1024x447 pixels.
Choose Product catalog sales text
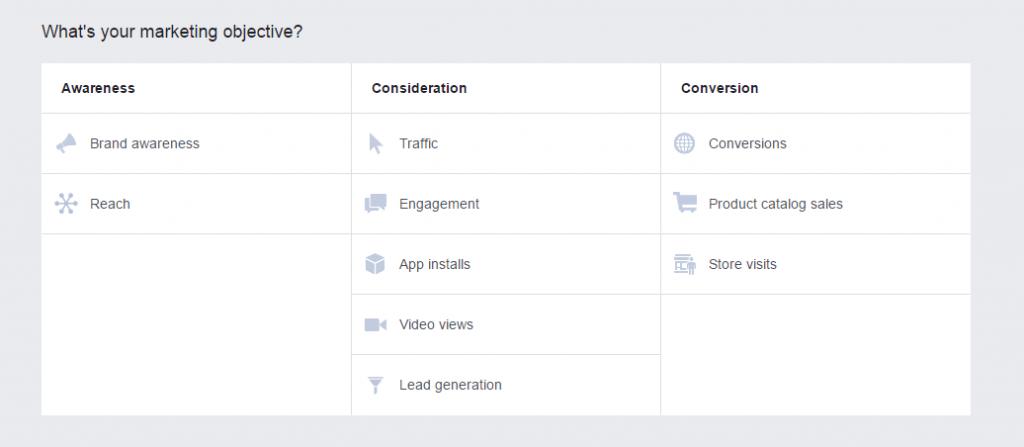(776, 204)
